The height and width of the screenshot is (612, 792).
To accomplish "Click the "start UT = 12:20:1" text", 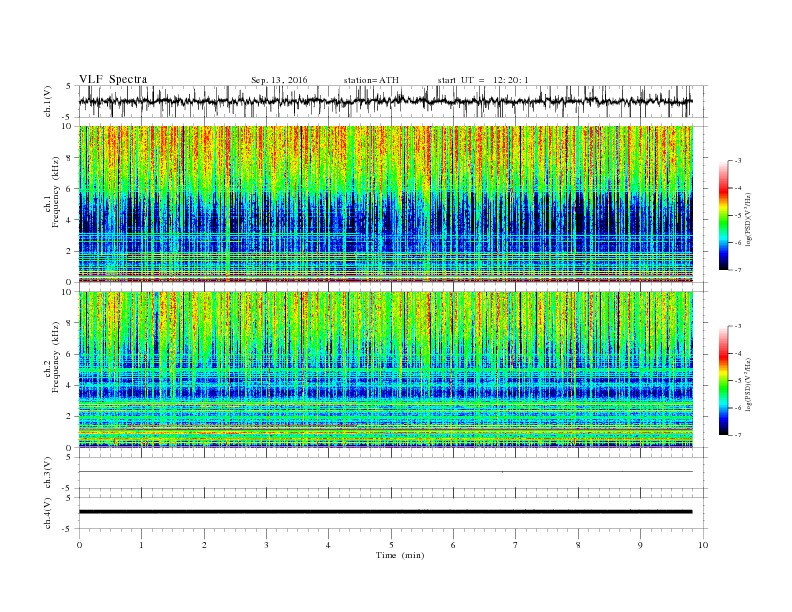I will [483, 80].
